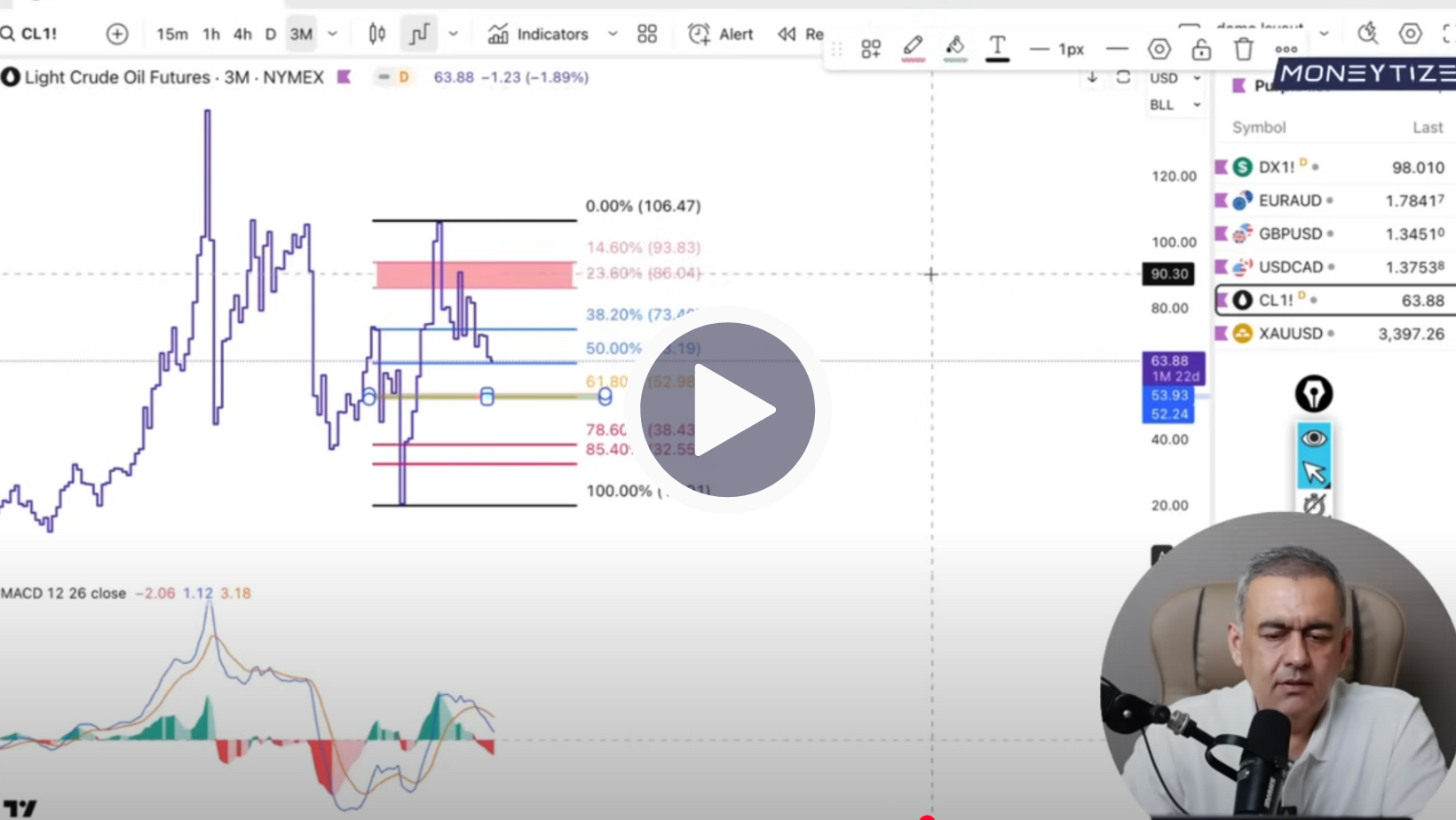Select the 3M timeframe
The width and height of the screenshot is (1456, 820).
coord(301,34)
